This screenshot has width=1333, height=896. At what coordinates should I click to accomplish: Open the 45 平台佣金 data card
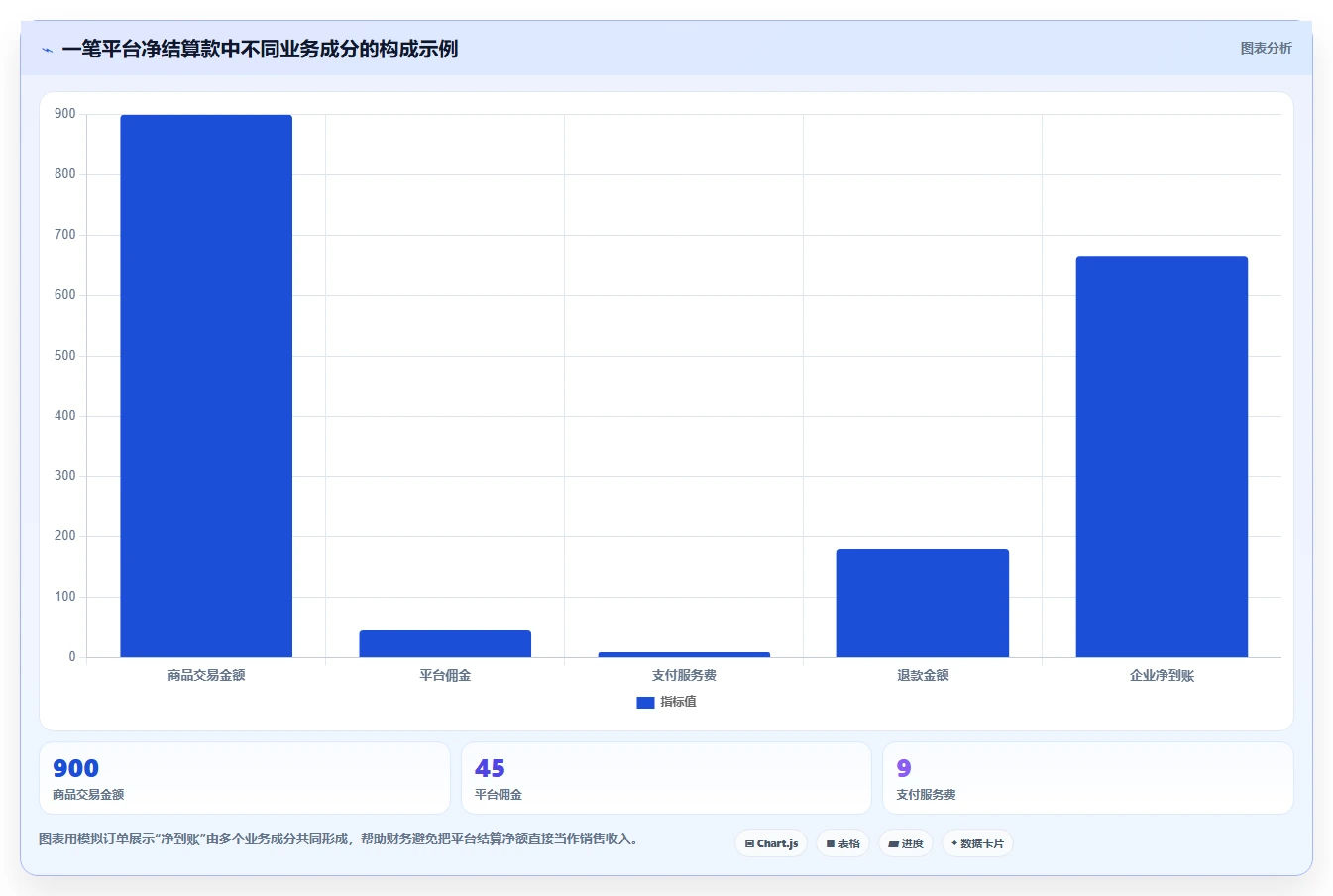[666, 778]
